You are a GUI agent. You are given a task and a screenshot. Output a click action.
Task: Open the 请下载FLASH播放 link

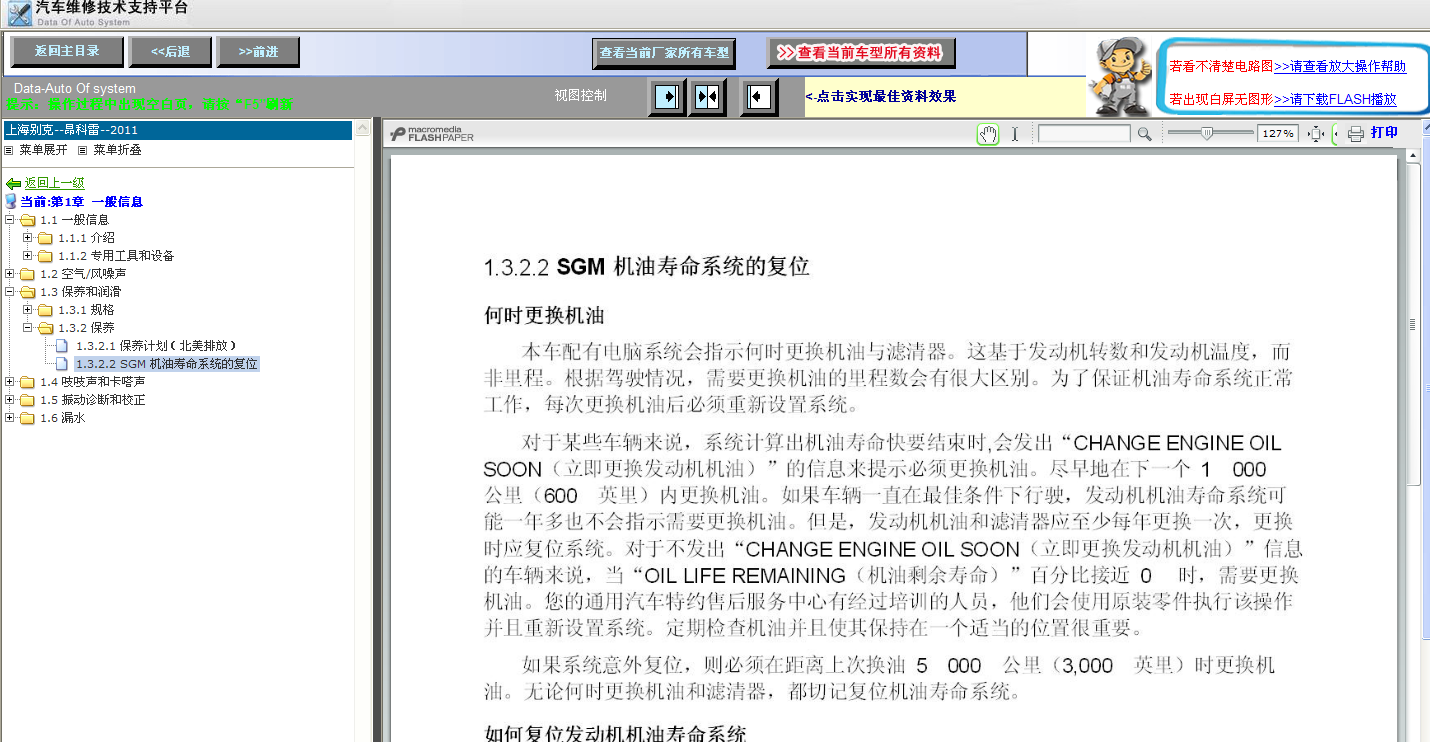(x=1335, y=100)
